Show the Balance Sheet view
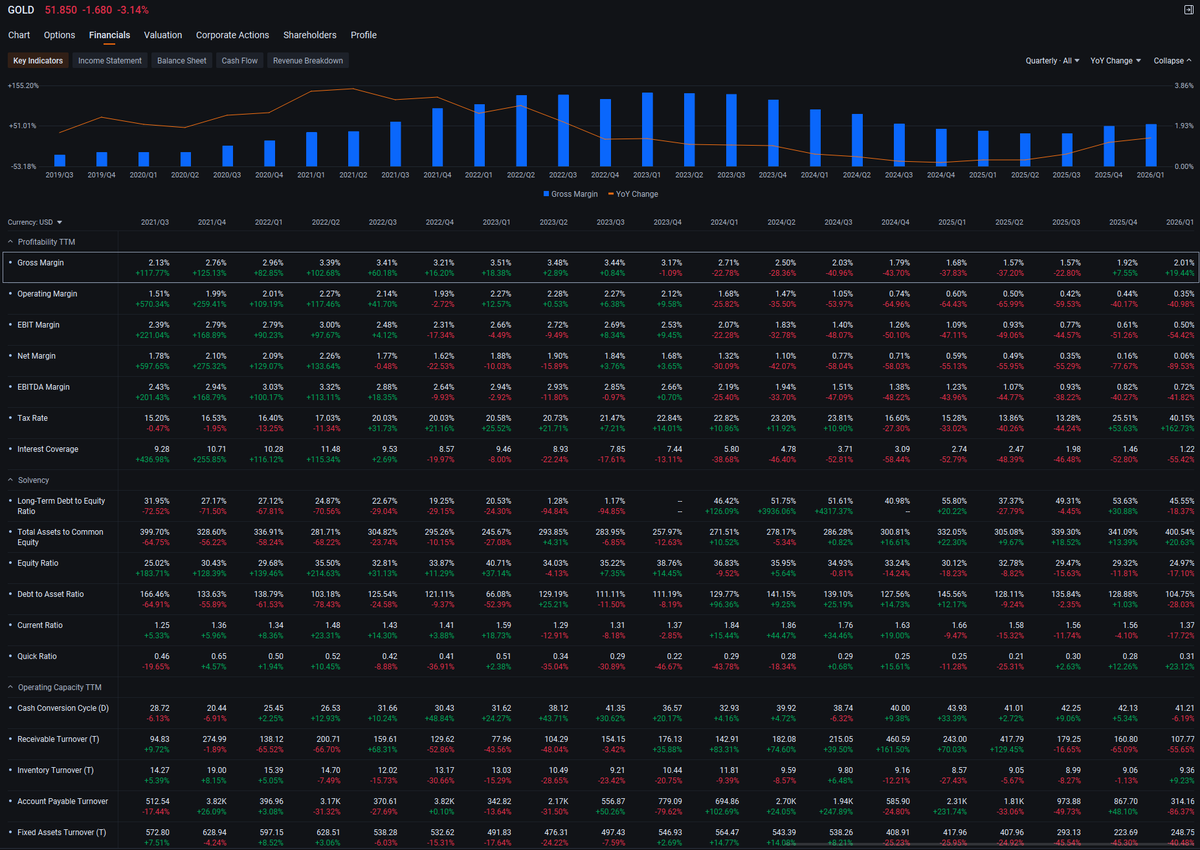The width and height of the screenshot is (1200, 850). coord(182,61)
